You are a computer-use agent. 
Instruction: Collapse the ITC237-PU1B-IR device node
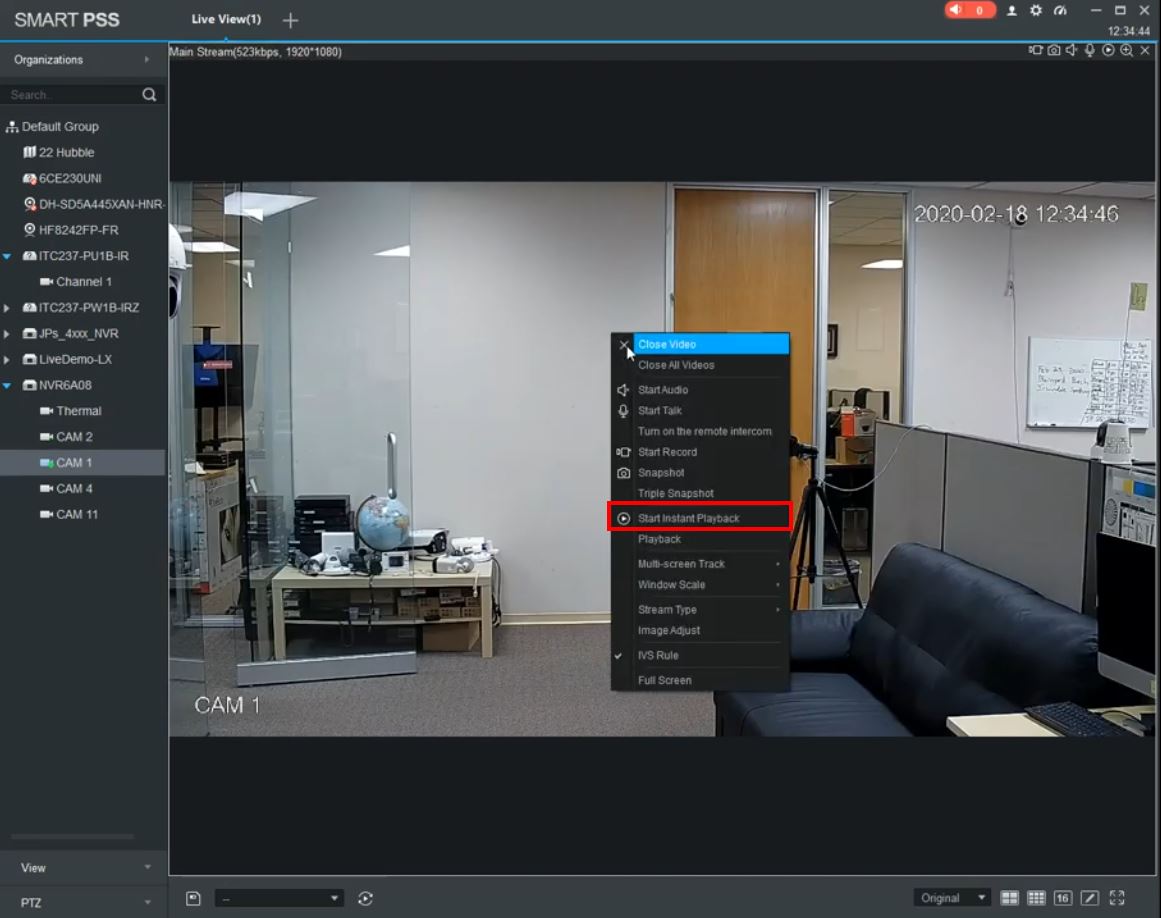pos(7,256)
